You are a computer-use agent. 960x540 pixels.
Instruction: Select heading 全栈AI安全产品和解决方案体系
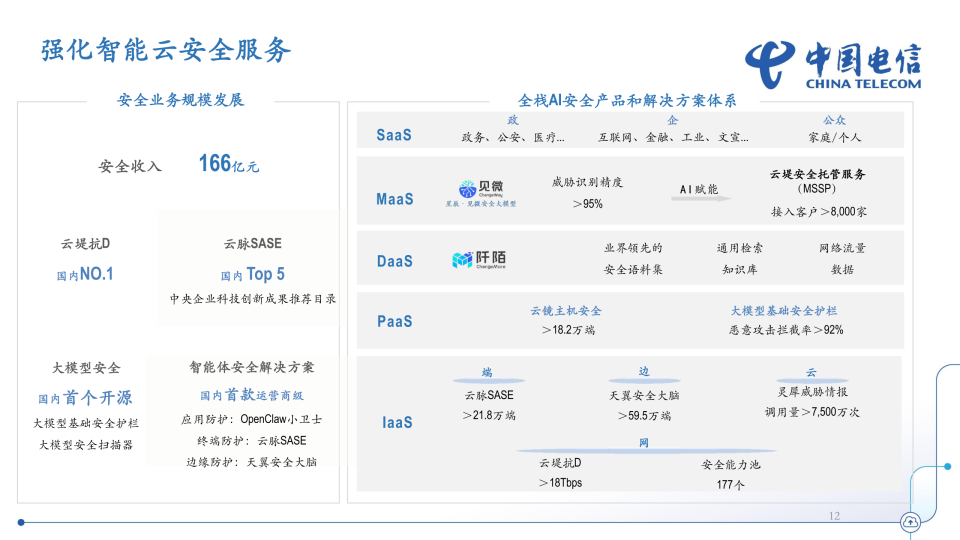pos(627,100)
